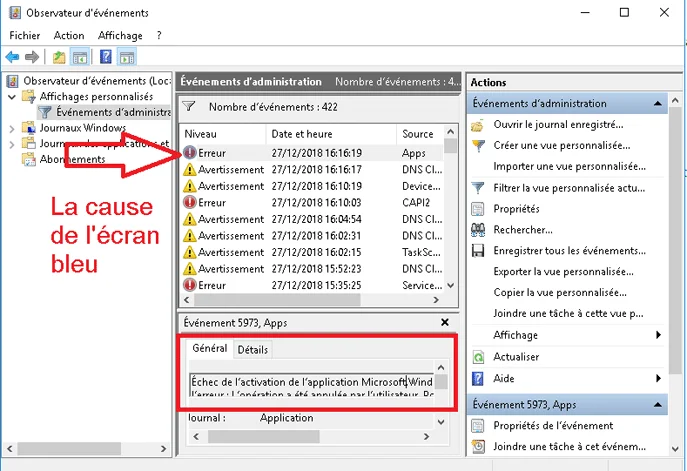The image size is (687, 471).
Task: Toggle the console tree pane toolbar icon
Action: (80, 57)
